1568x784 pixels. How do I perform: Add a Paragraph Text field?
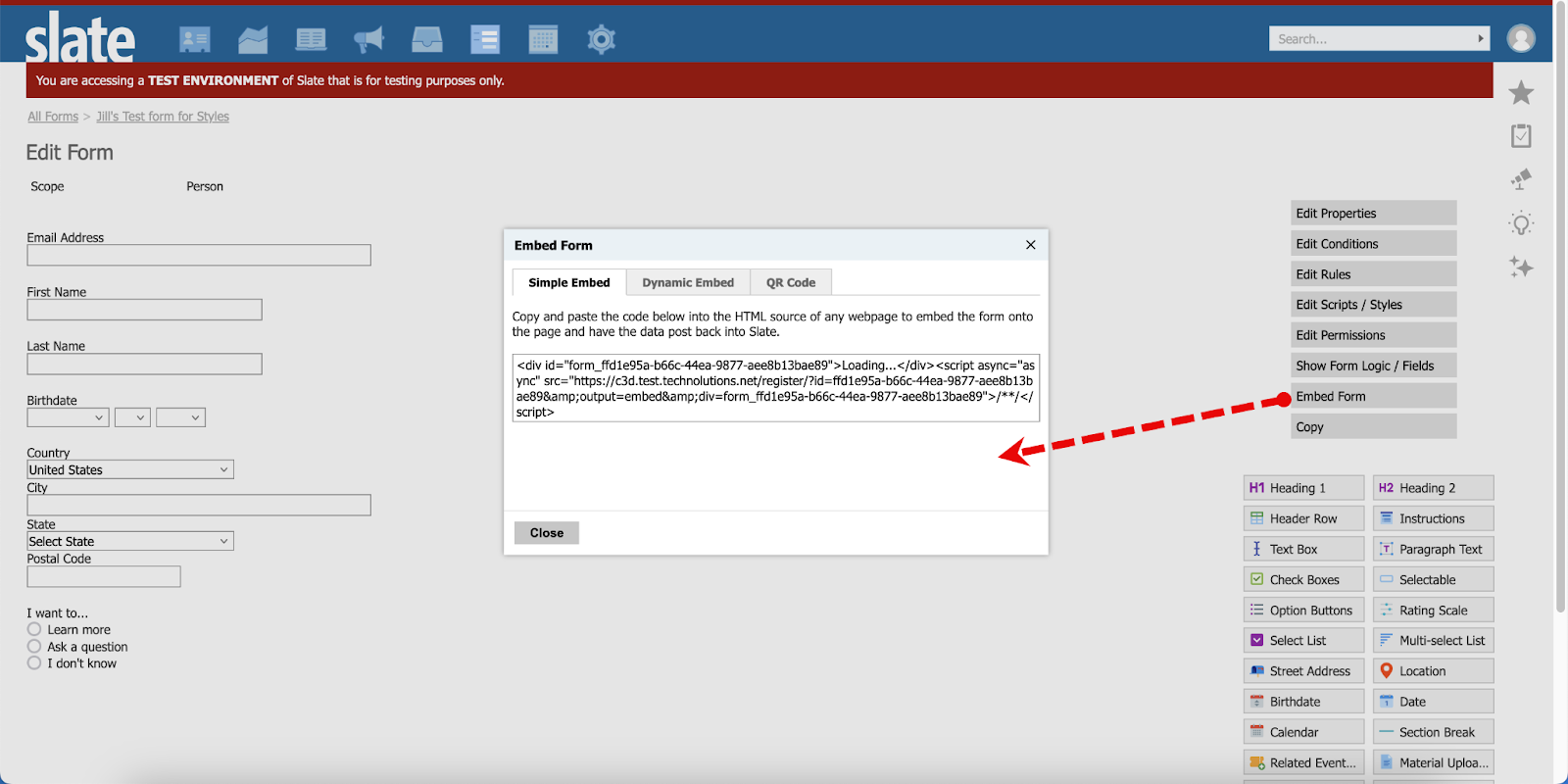click(1433, 549)
